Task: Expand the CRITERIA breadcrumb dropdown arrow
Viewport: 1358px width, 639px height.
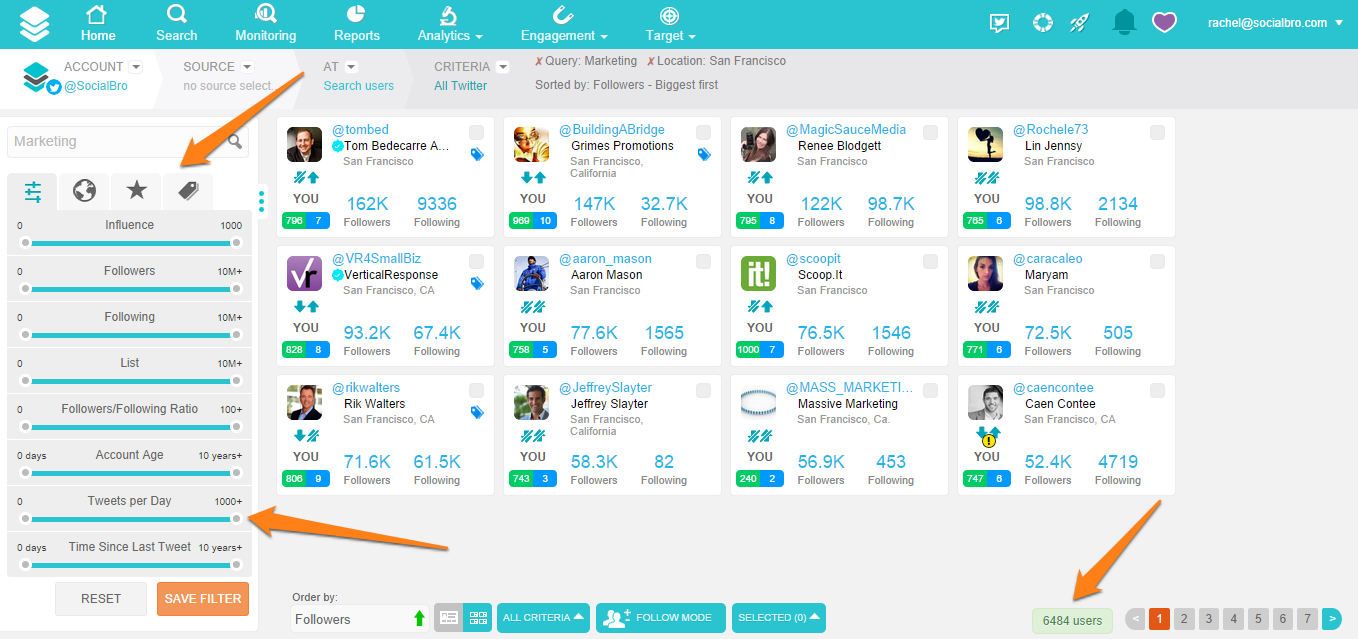Action: coord(502,67)
